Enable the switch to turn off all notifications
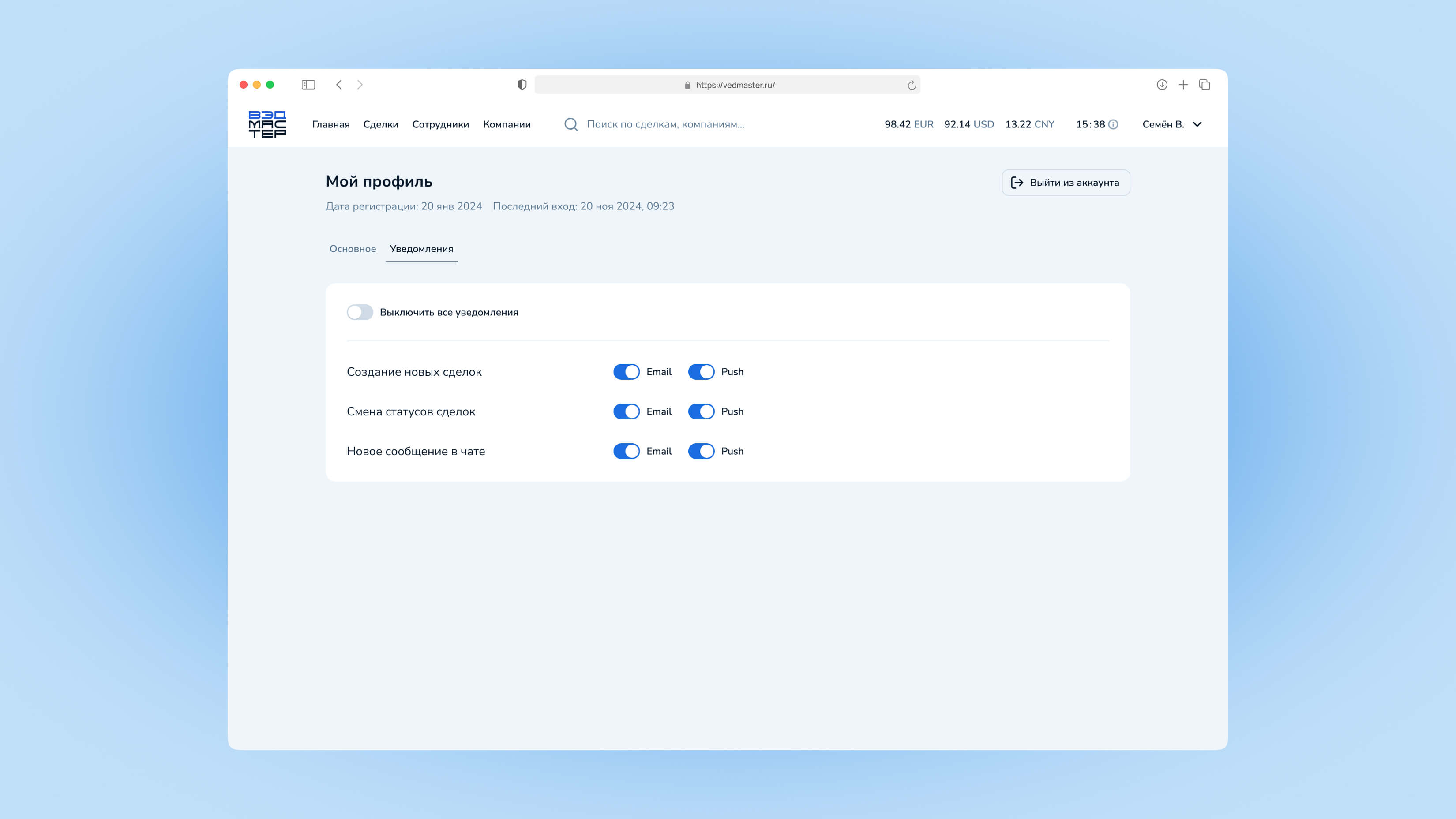This screenshot has height=819, width=1456. click(x=360, y=312)
